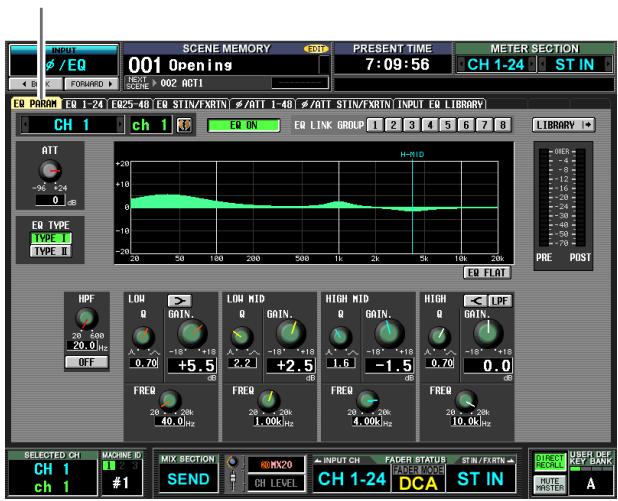
Task: Click the LOW MID GAIN knob
Action: coord(291,333)
